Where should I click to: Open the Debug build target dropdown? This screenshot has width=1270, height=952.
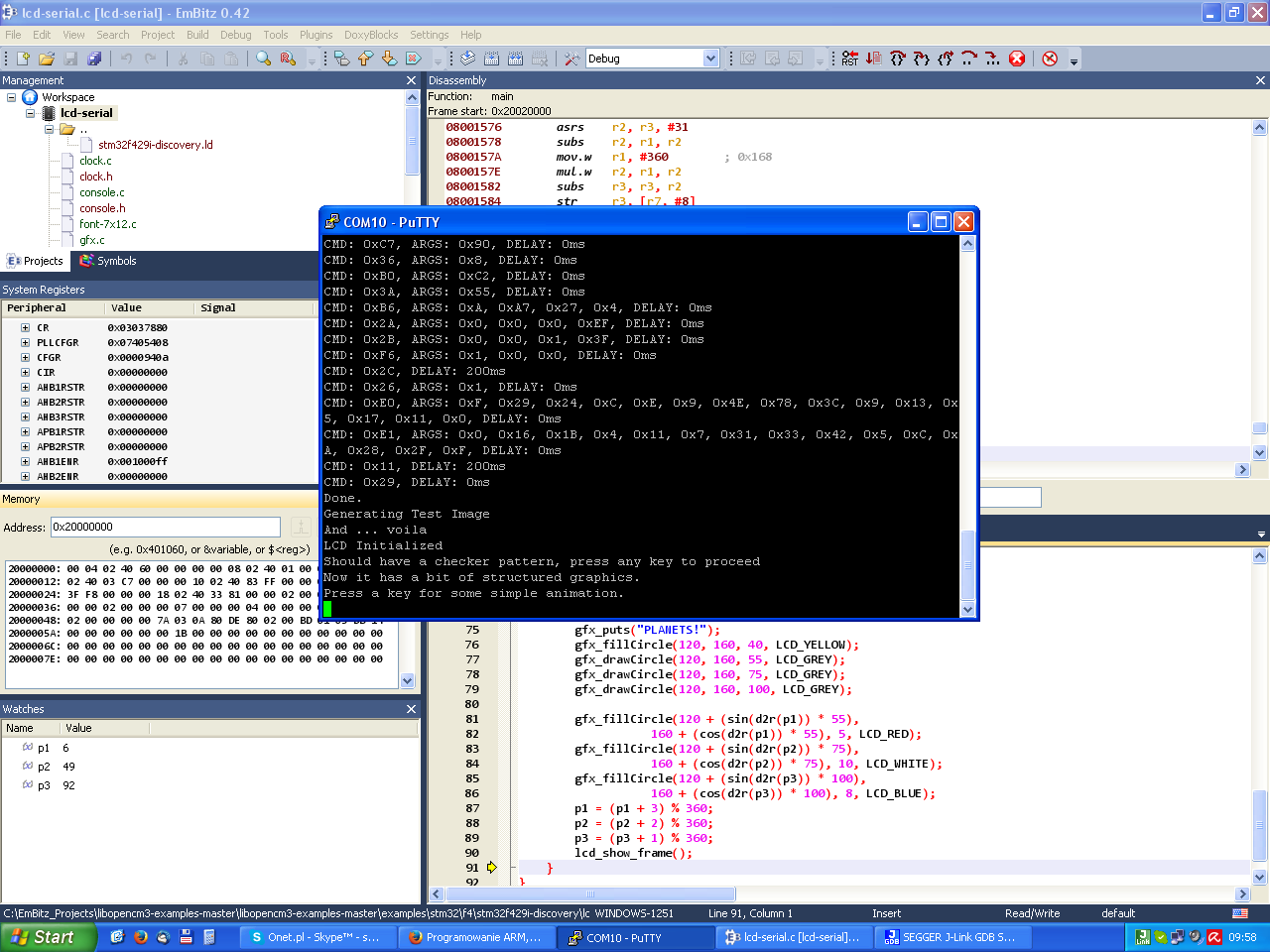point(710,59)
